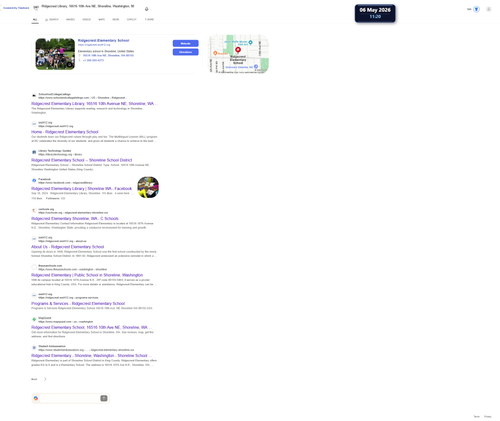The height and width of the screenshot is (421, 500).
Task: Open Ridgecrest Elementary Public School in Shoreline result
Action: point(87,275)
